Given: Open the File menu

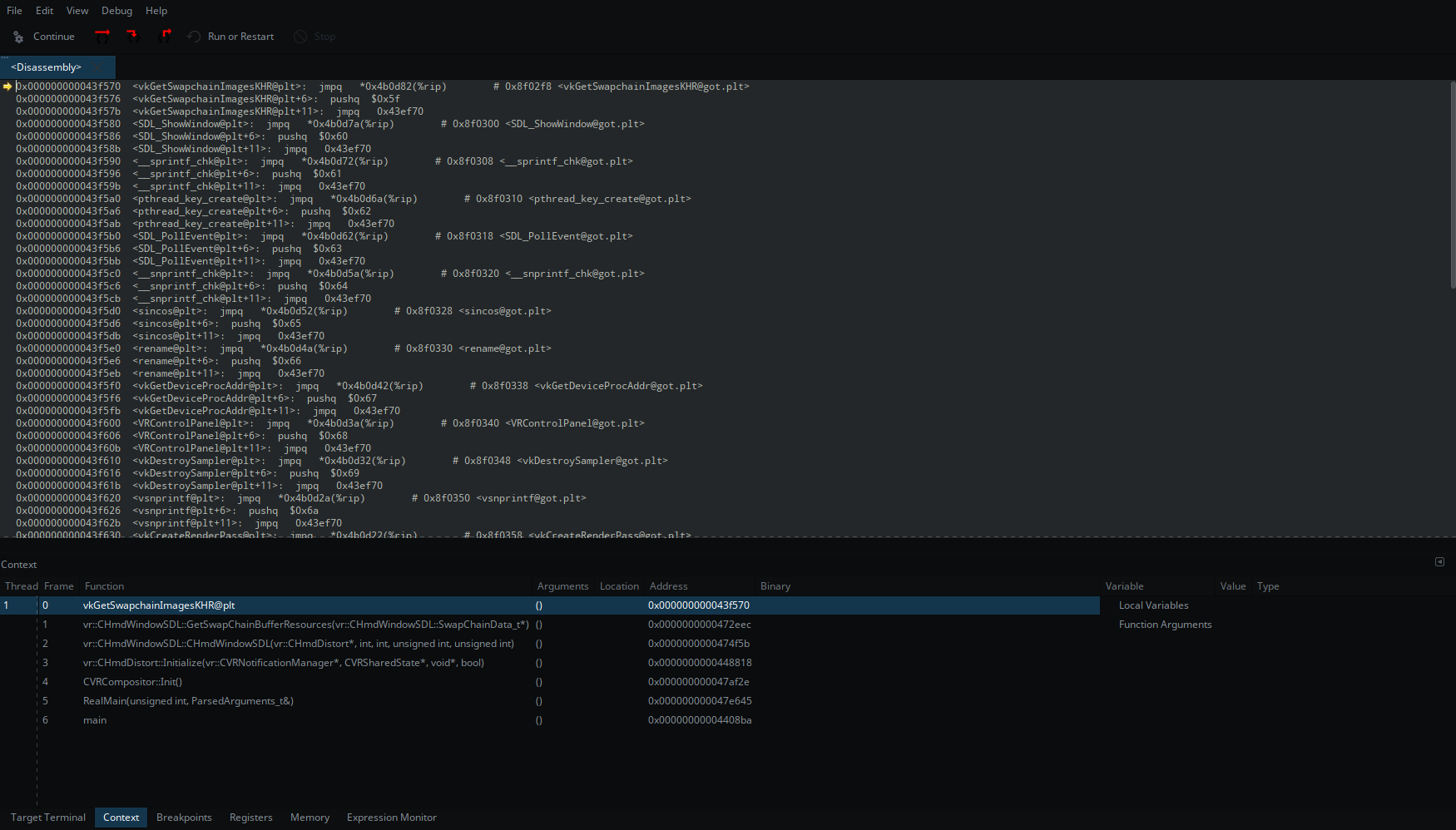Looking at the screenshot, I should coord(13,10).
